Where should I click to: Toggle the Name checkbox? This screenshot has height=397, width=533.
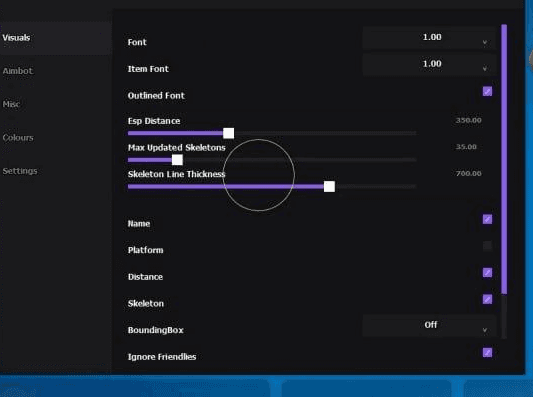pos(487,219)
